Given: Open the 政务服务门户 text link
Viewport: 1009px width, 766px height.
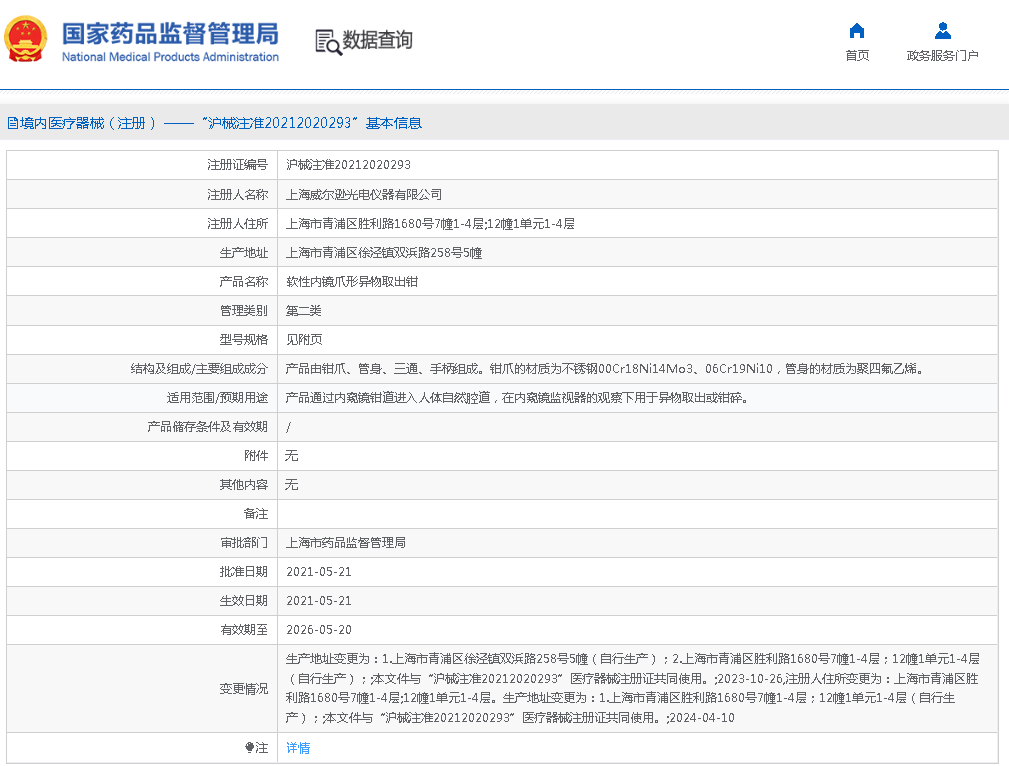Looking at the screenshot, I should point(942,56).
